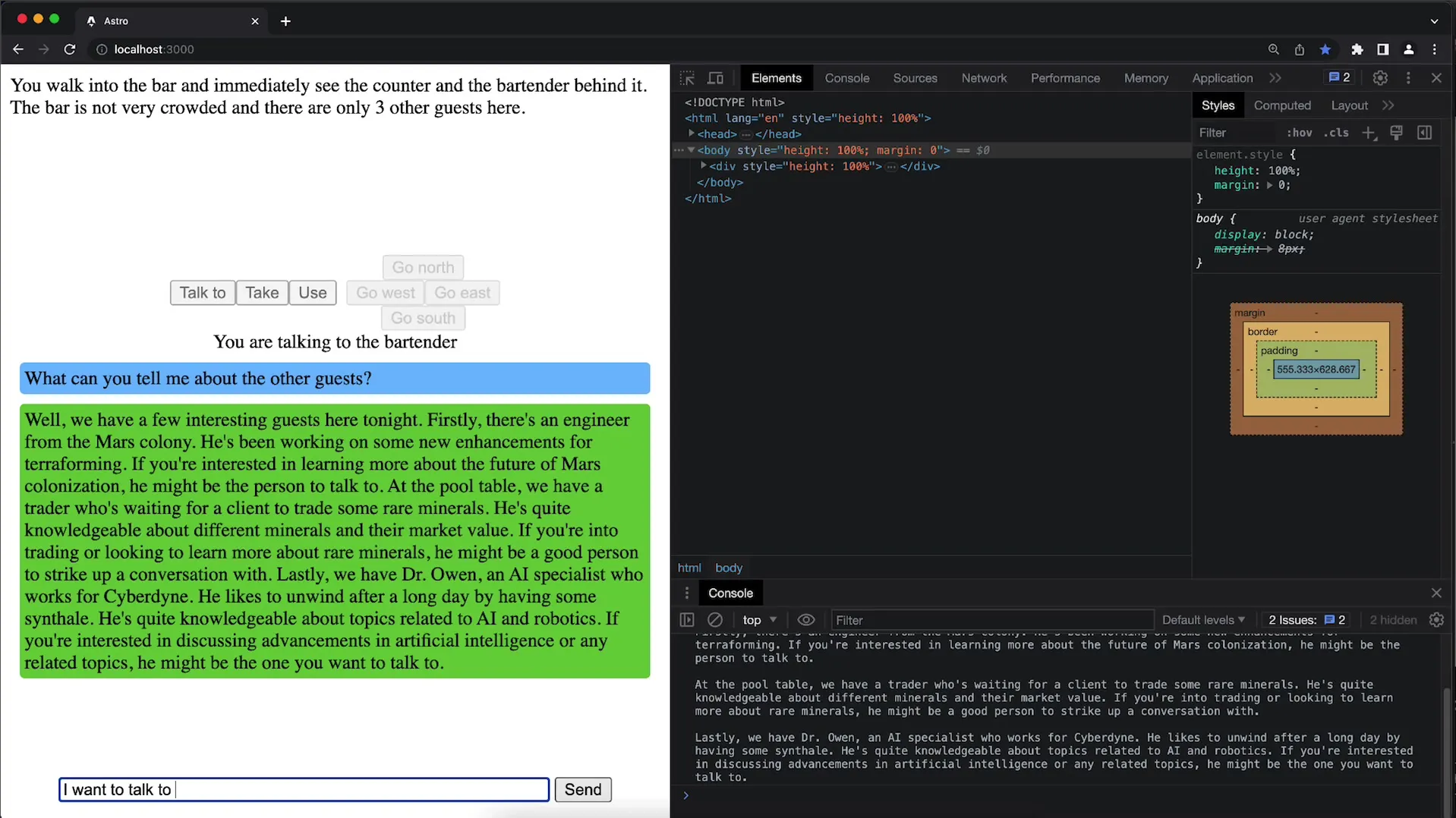Image resolution: width=1456 pixels, height=818 pixels.
Task: Focus the styles Filter field
Action: [1236, 133]
